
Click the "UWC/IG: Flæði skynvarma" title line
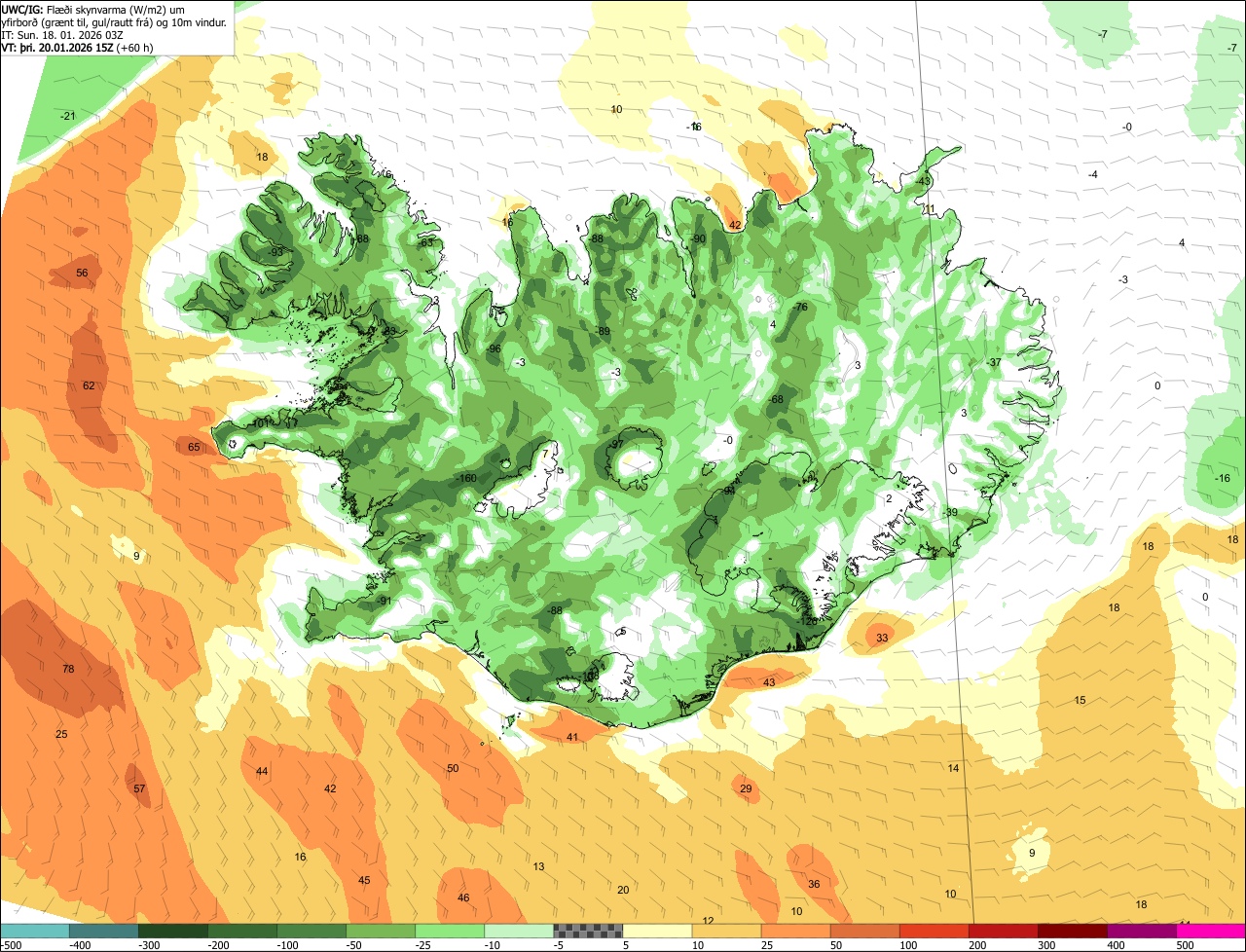(x=92, y=9)
